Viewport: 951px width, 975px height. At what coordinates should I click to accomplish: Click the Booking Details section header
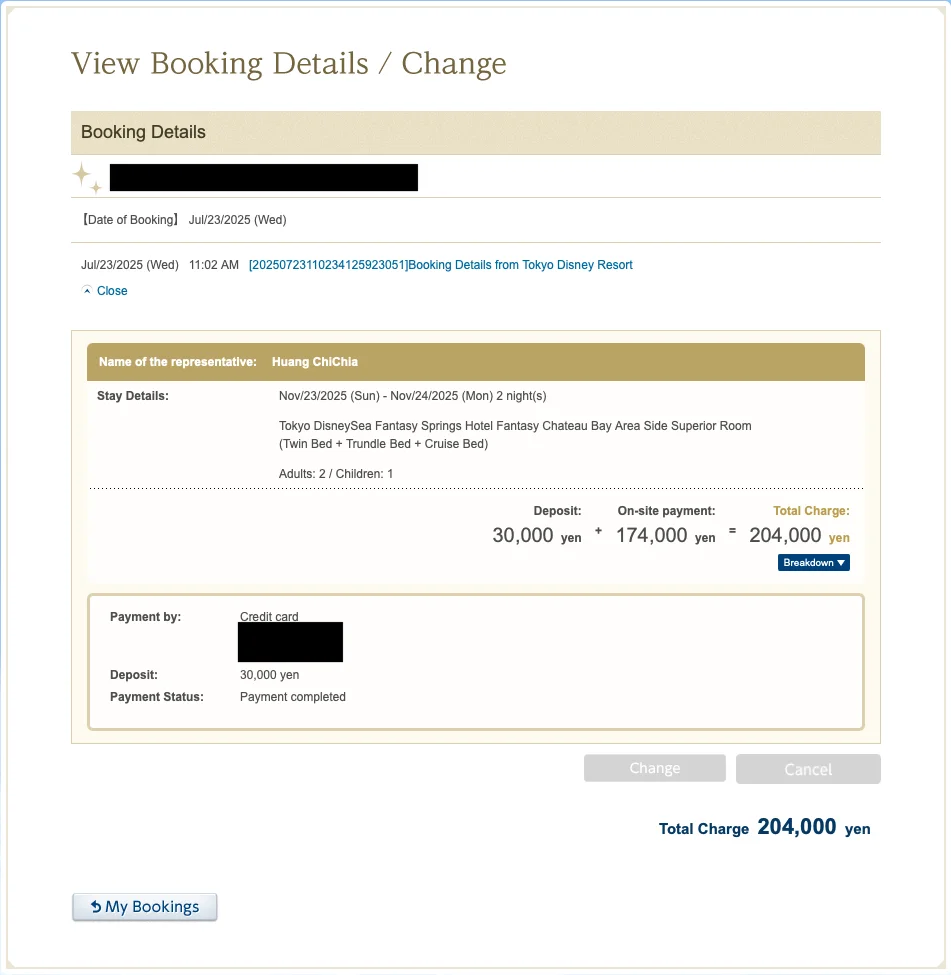coord(143,132)
